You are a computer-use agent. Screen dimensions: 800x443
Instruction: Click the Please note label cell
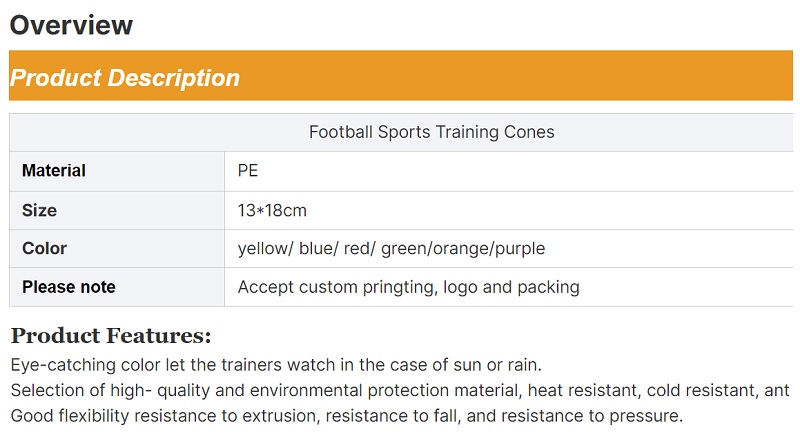click(117, 287)
